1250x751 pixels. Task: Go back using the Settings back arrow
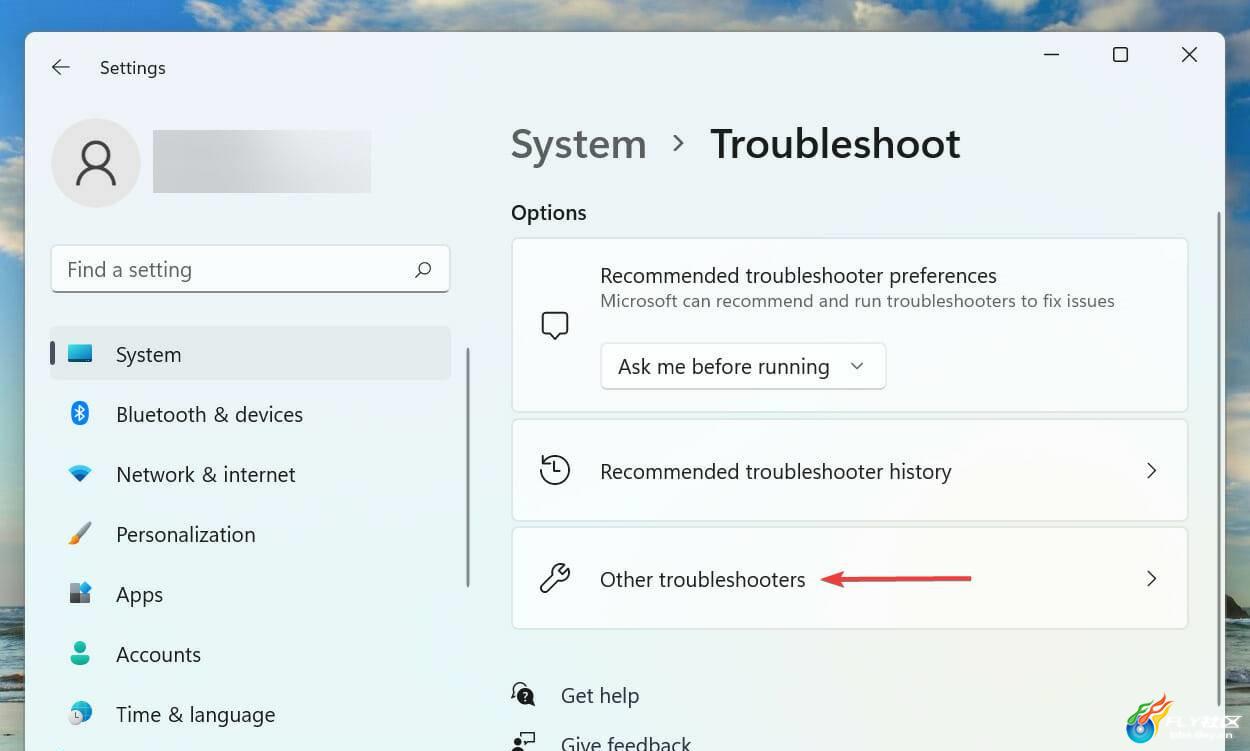click(x=61, y=67)
